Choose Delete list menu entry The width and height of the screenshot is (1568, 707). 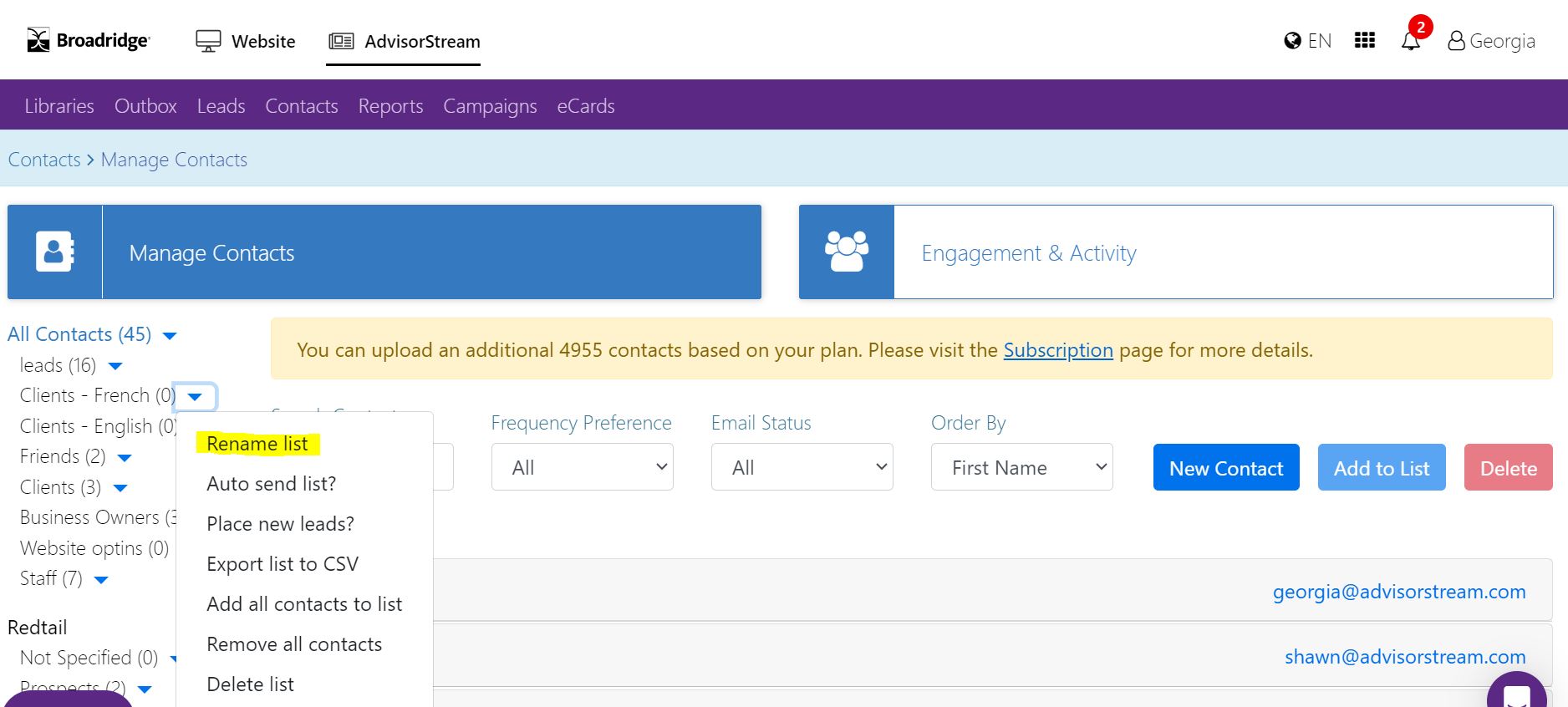click(251, 684)
